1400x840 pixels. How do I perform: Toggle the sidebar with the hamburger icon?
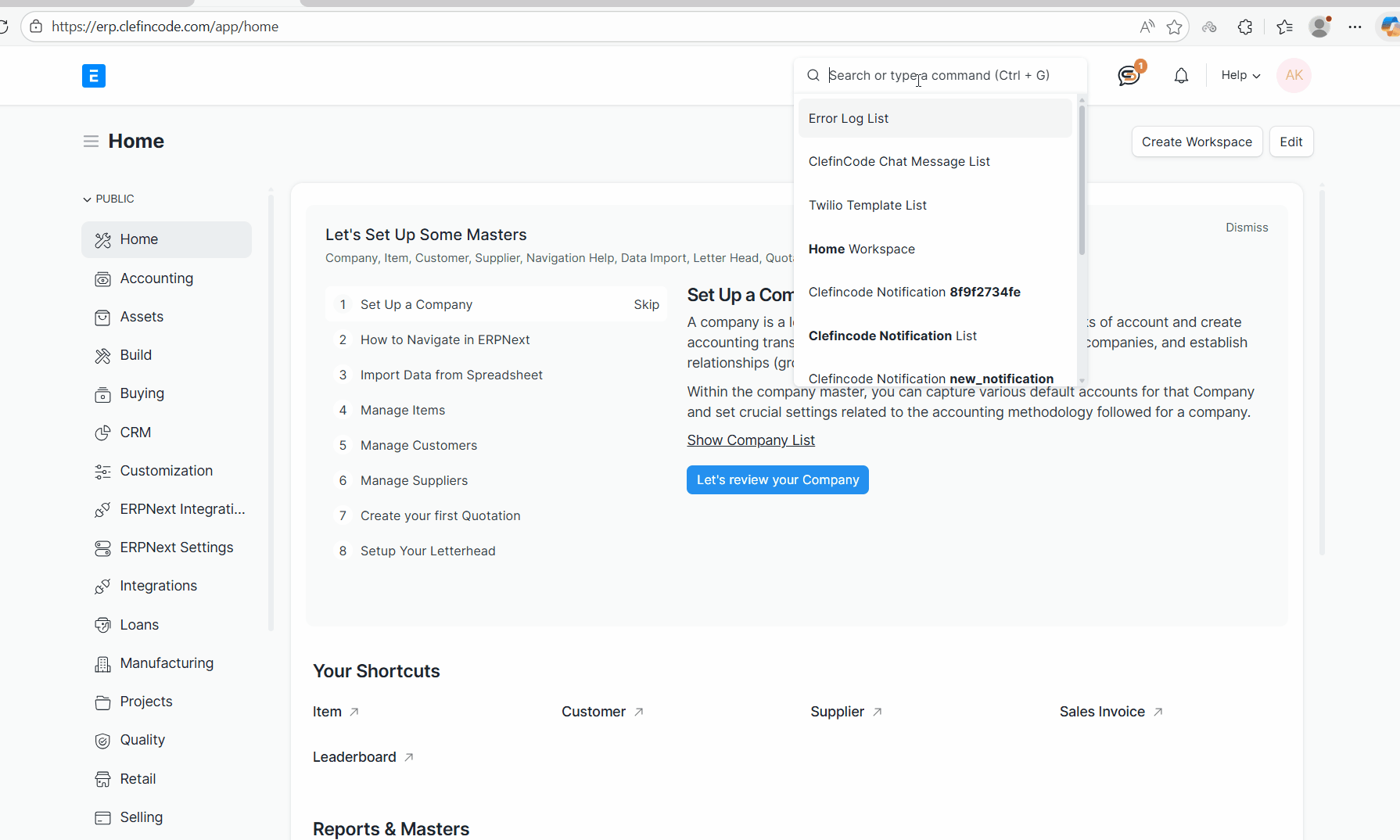[91, 141]
